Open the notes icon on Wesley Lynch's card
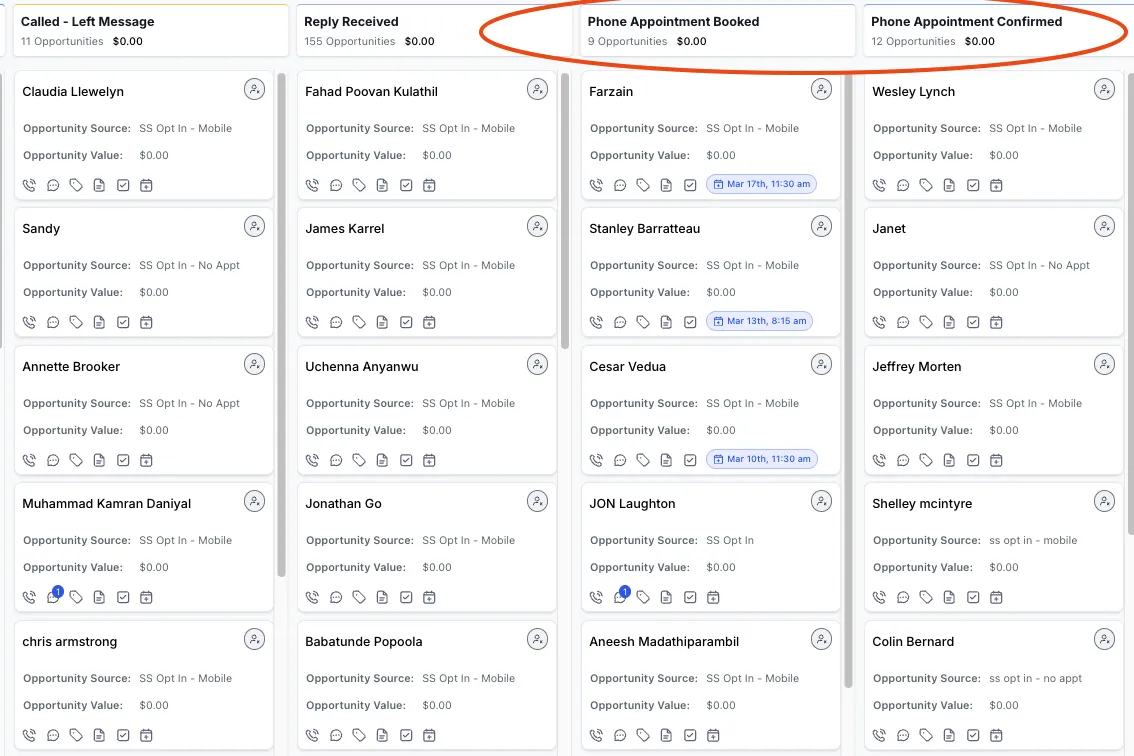This screenshot has width=1134, height=756. tap(949, 185)
